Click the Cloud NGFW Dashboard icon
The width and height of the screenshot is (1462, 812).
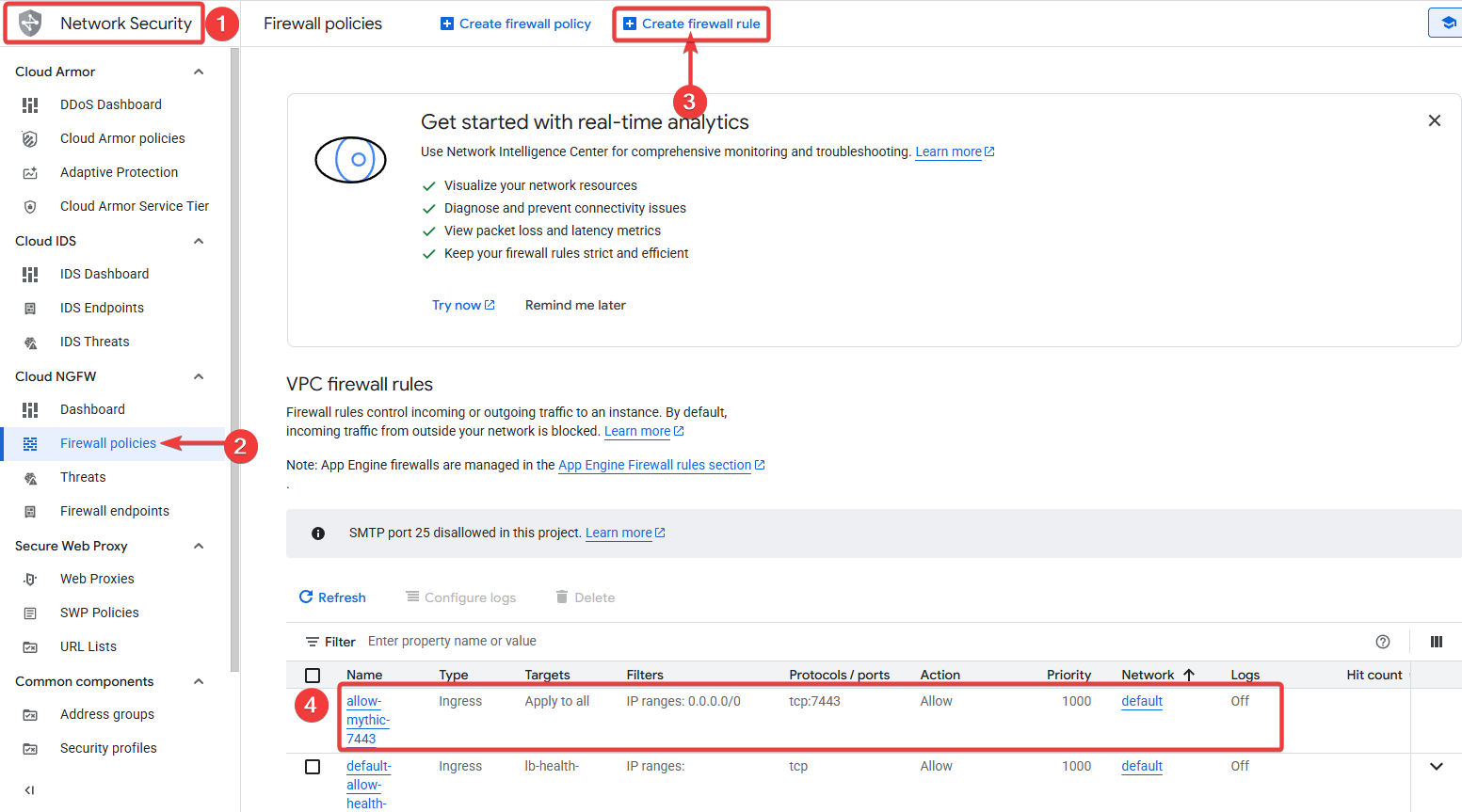(30, 409)
